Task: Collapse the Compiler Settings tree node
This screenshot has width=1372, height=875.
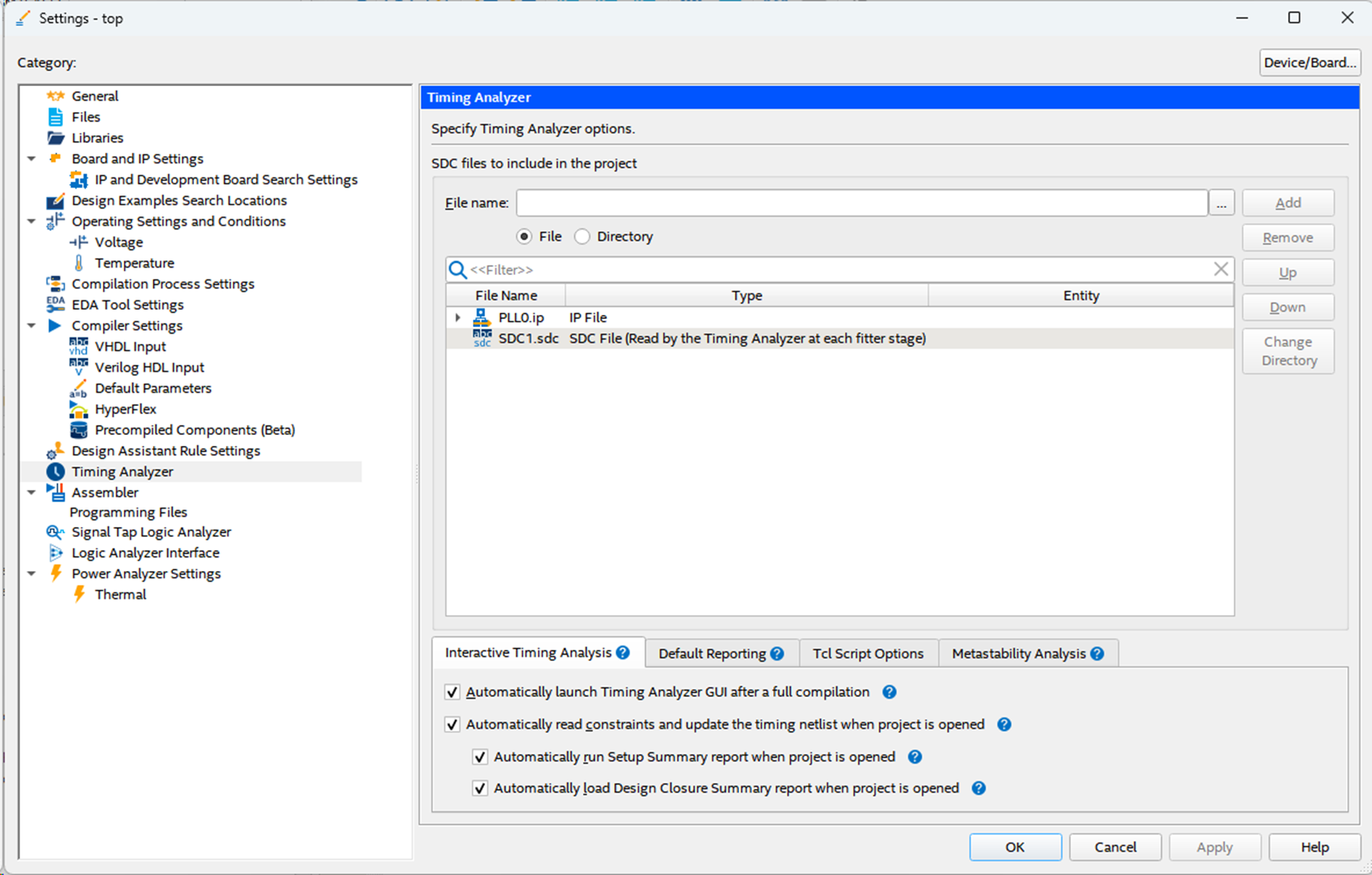Action: [x=31, y=326]
